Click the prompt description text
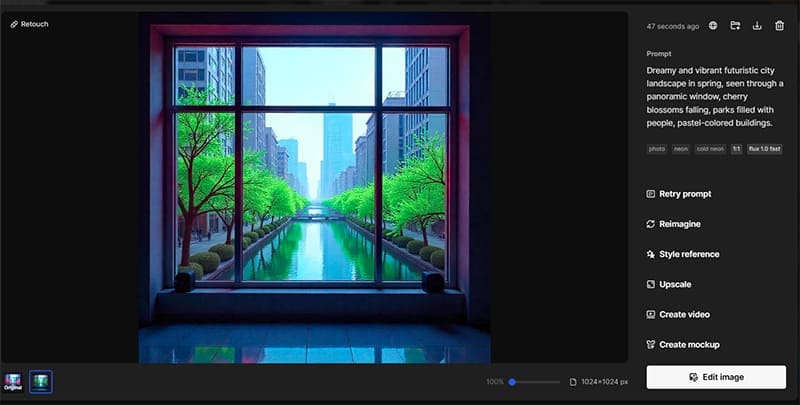Viewport: 800px width, 405px height. [x=714, y=96]
